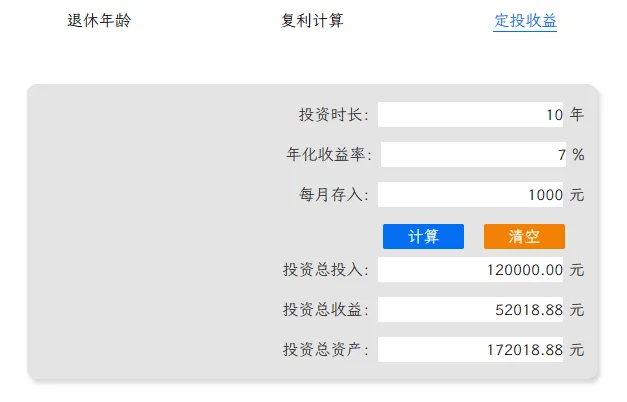Click the 投资总资产 label text
The width and height of the screenshot is (627, 402).
coord(326,350)
